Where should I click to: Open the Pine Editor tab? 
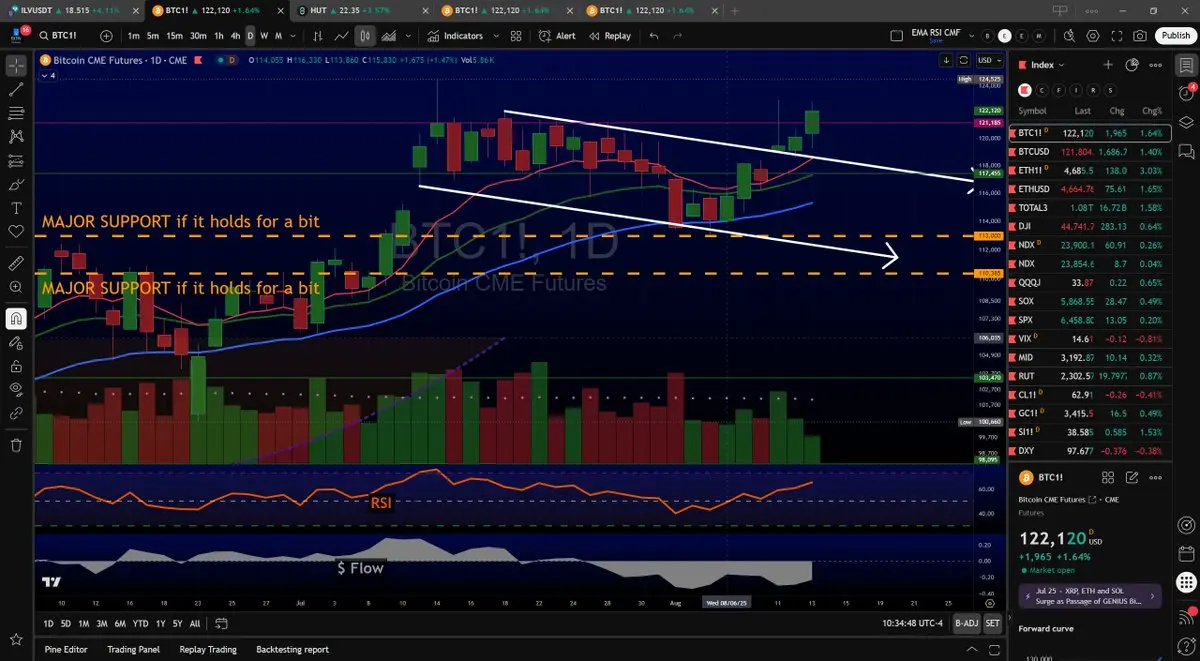(66, 649)
